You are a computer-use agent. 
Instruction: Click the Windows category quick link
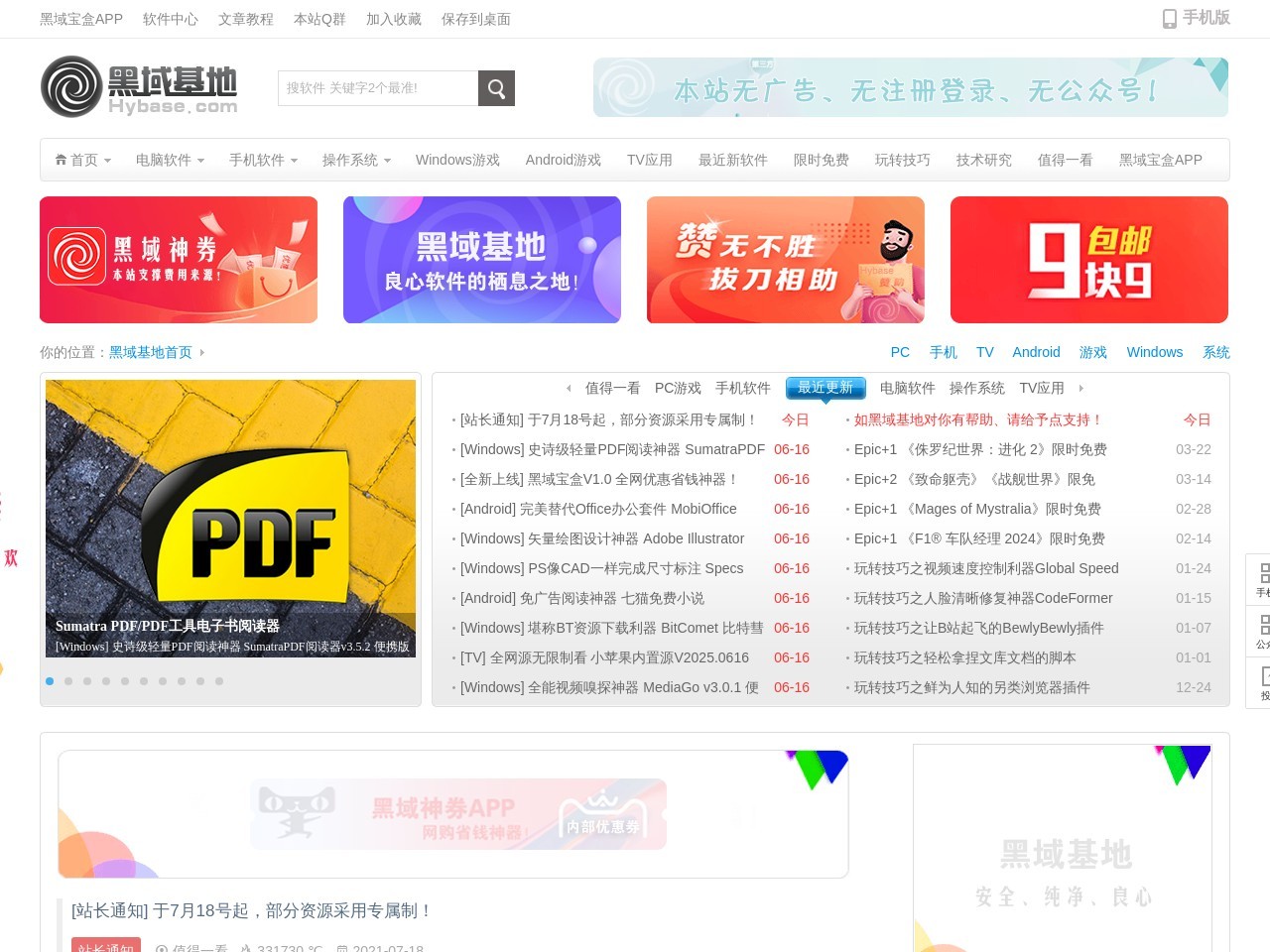(x=1155, y=352)
